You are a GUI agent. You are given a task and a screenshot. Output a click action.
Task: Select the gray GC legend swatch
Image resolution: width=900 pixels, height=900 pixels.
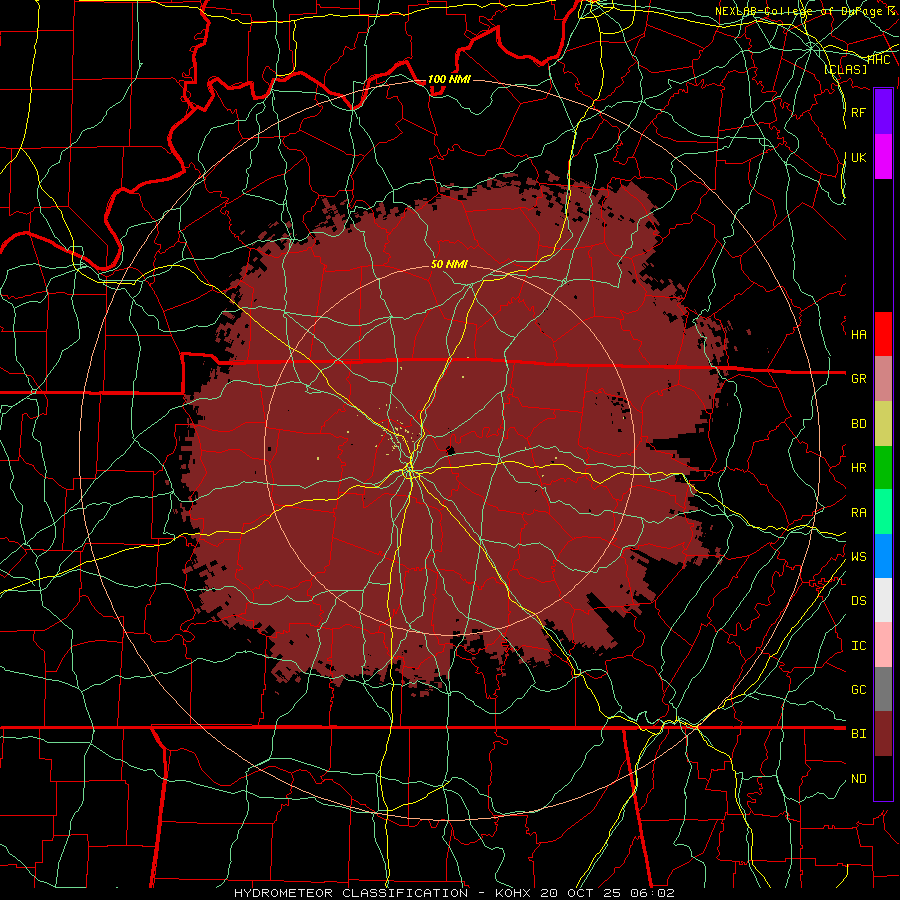883,689
